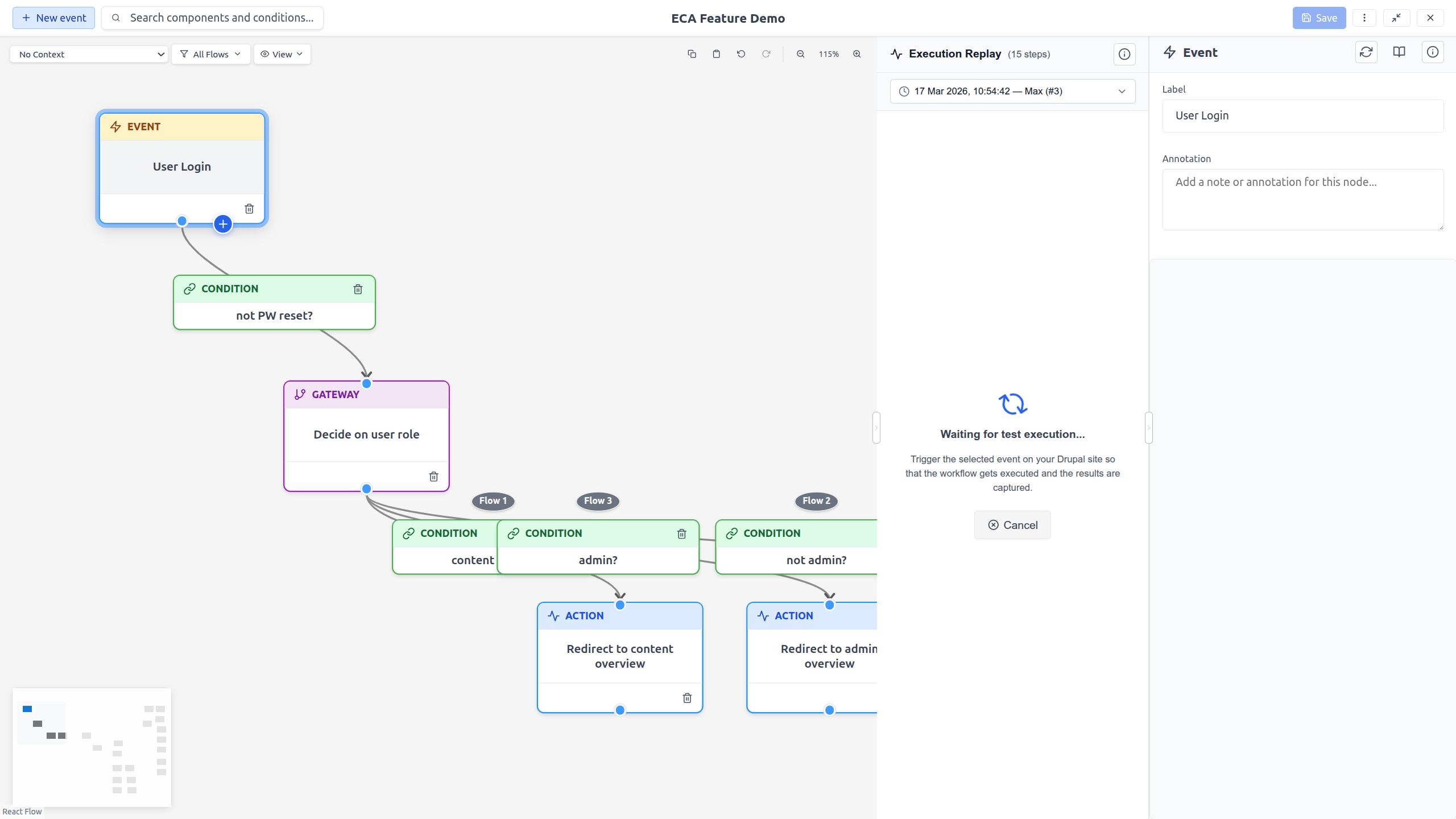1456x819 pixels.
Task: Open the View visibility menu
Action: point(282,54)
